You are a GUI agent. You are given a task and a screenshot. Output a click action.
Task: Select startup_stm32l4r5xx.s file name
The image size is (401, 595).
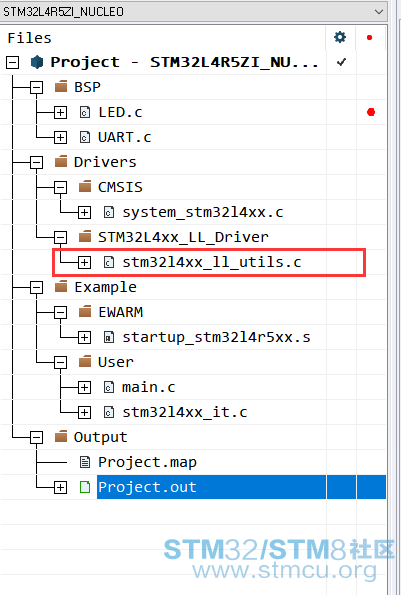point(216,337)
